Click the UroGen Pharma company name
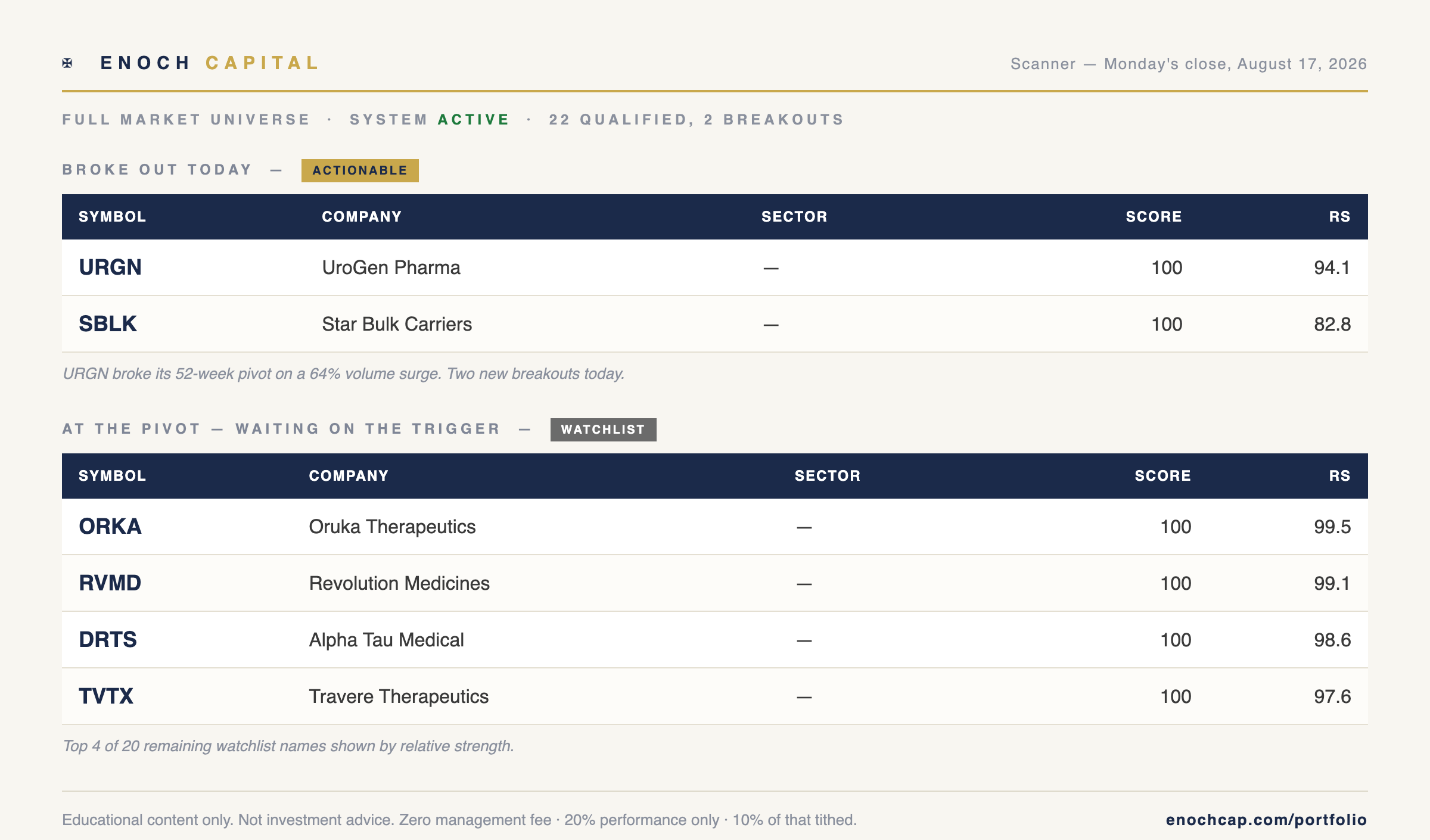Image resolution: width=1430 pixels, height=840 pixels. pyautogui.click(x=391, y=267)
